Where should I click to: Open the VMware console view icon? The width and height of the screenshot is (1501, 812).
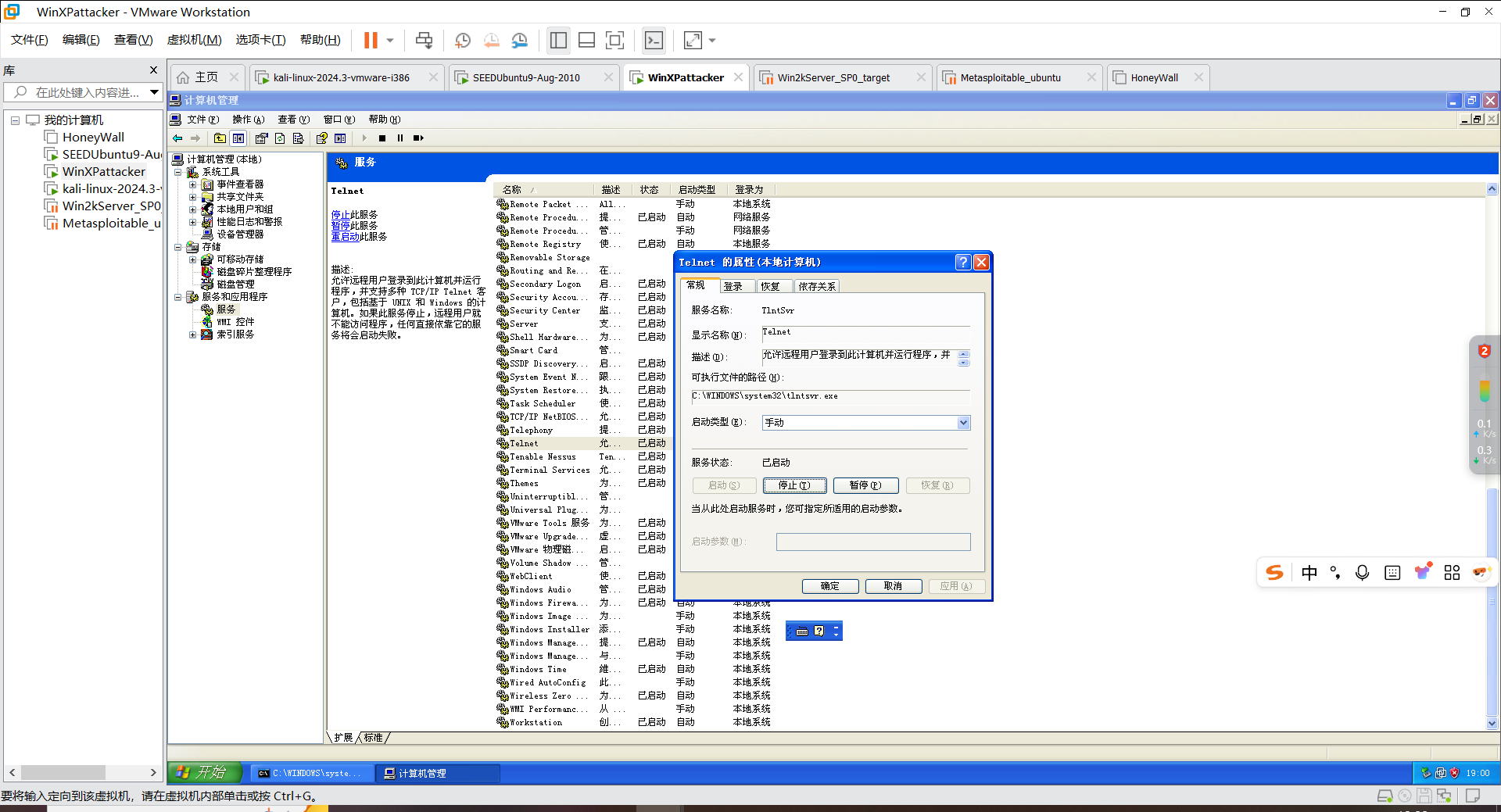(654, 40)
